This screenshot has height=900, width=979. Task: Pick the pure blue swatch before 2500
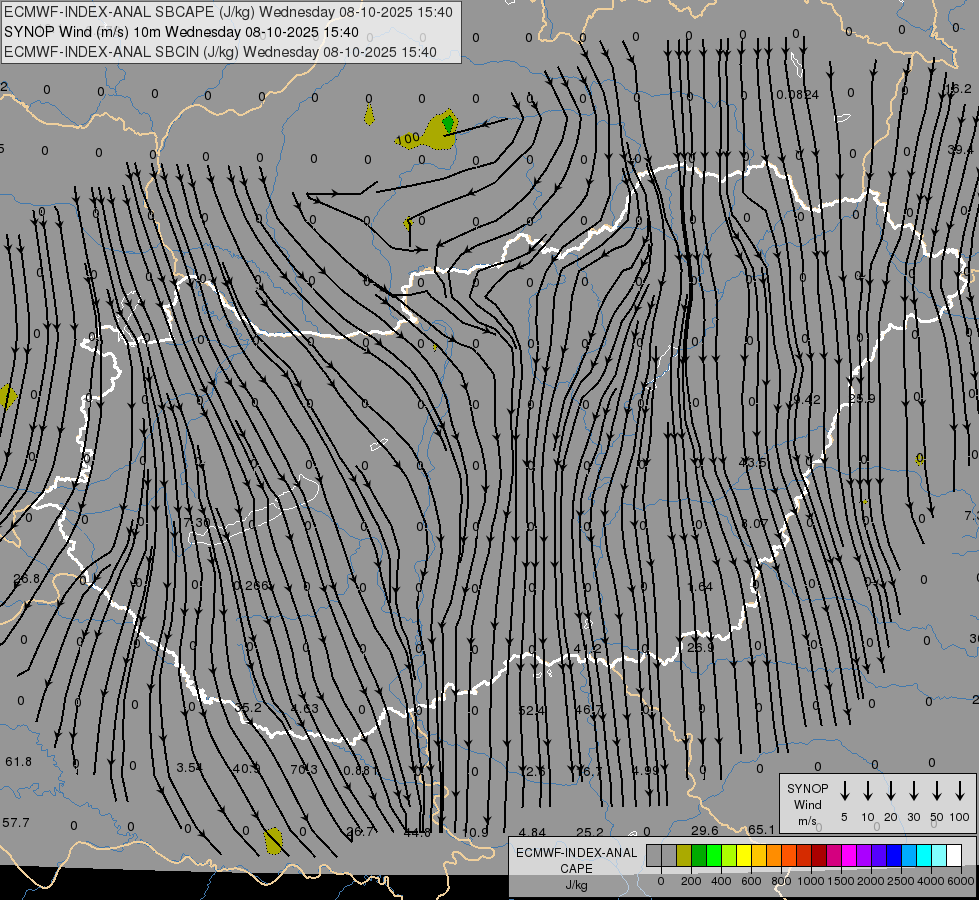[x=894, y=855]
